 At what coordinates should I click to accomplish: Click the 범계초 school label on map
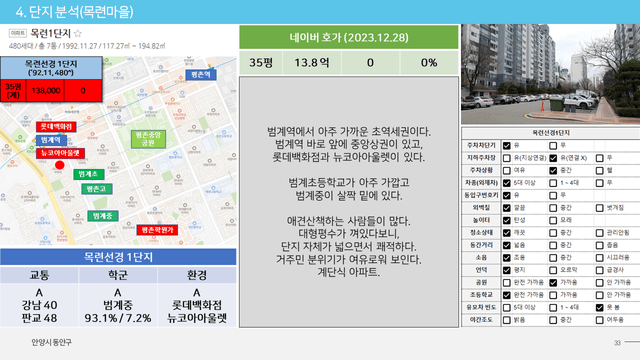tap(89, 174)
